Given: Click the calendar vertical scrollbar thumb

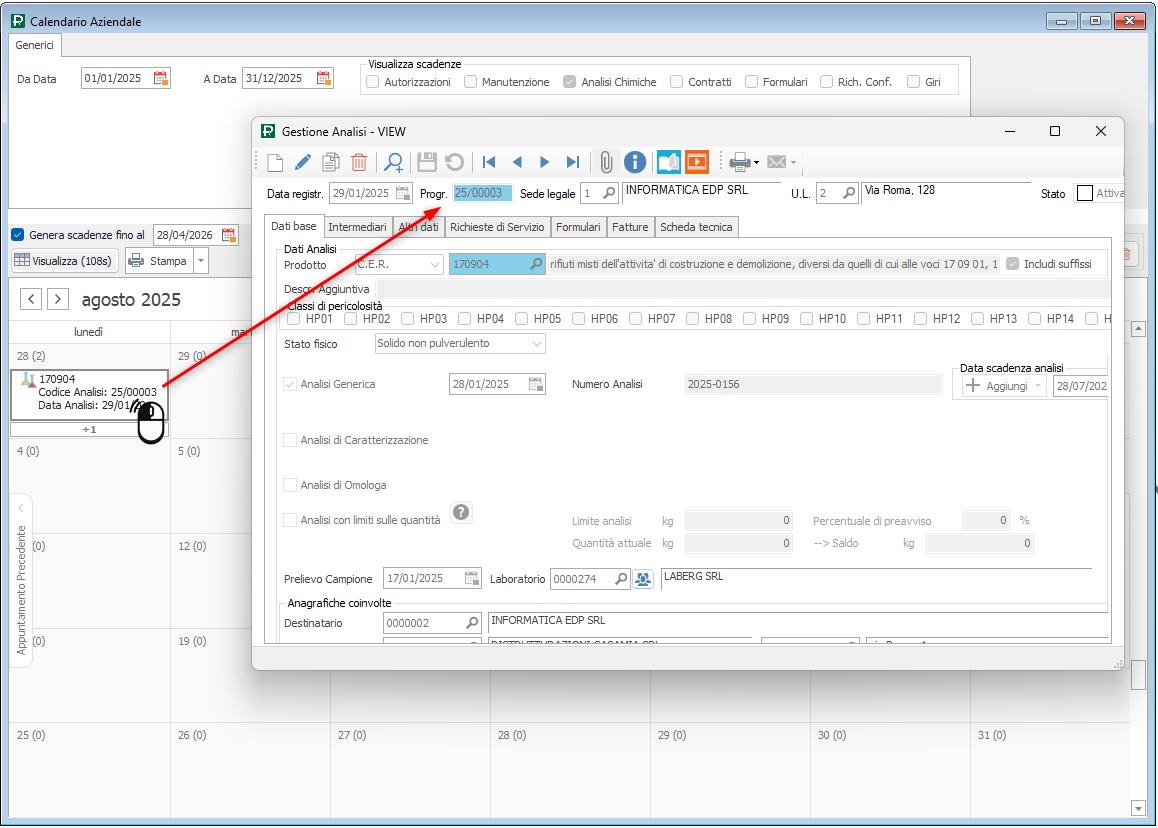Looking at the screenshot, I should [x=1138, y=676].
